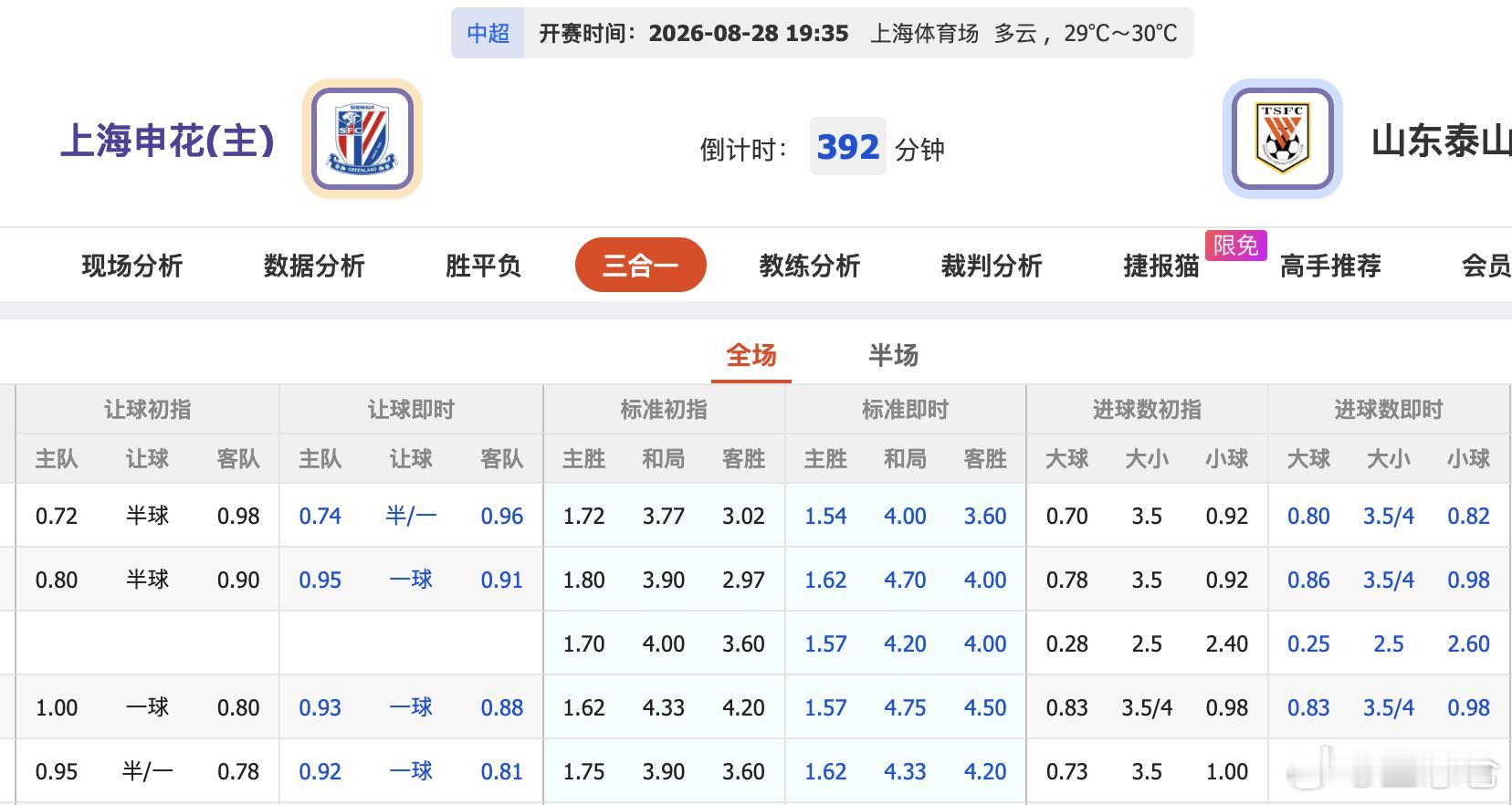The image size is (1512, 805).
Task: Click live under odds 2.60
Action: (x=1468, y=643)
